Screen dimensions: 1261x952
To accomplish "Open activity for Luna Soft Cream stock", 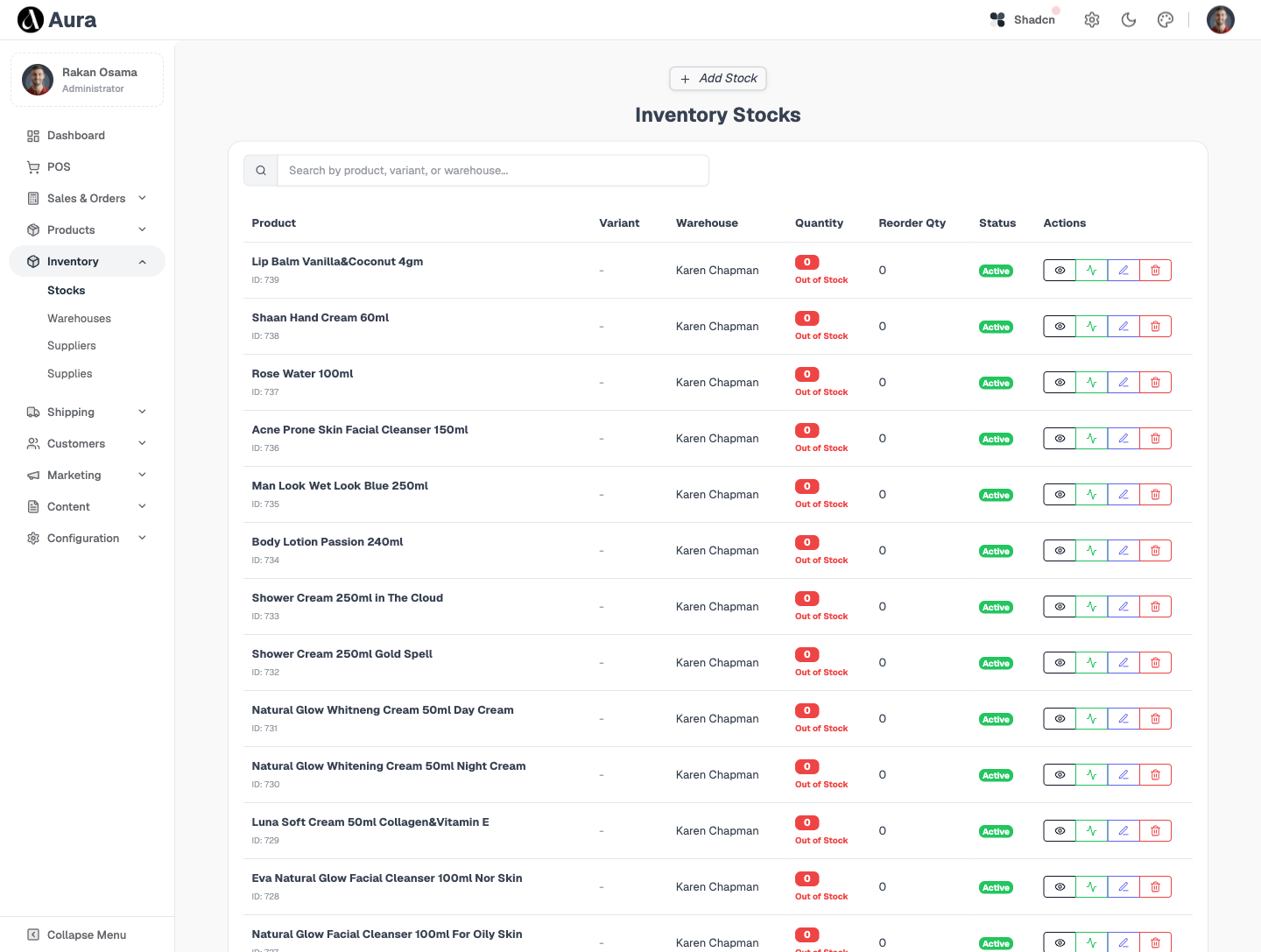I will tap(1092, 831).
